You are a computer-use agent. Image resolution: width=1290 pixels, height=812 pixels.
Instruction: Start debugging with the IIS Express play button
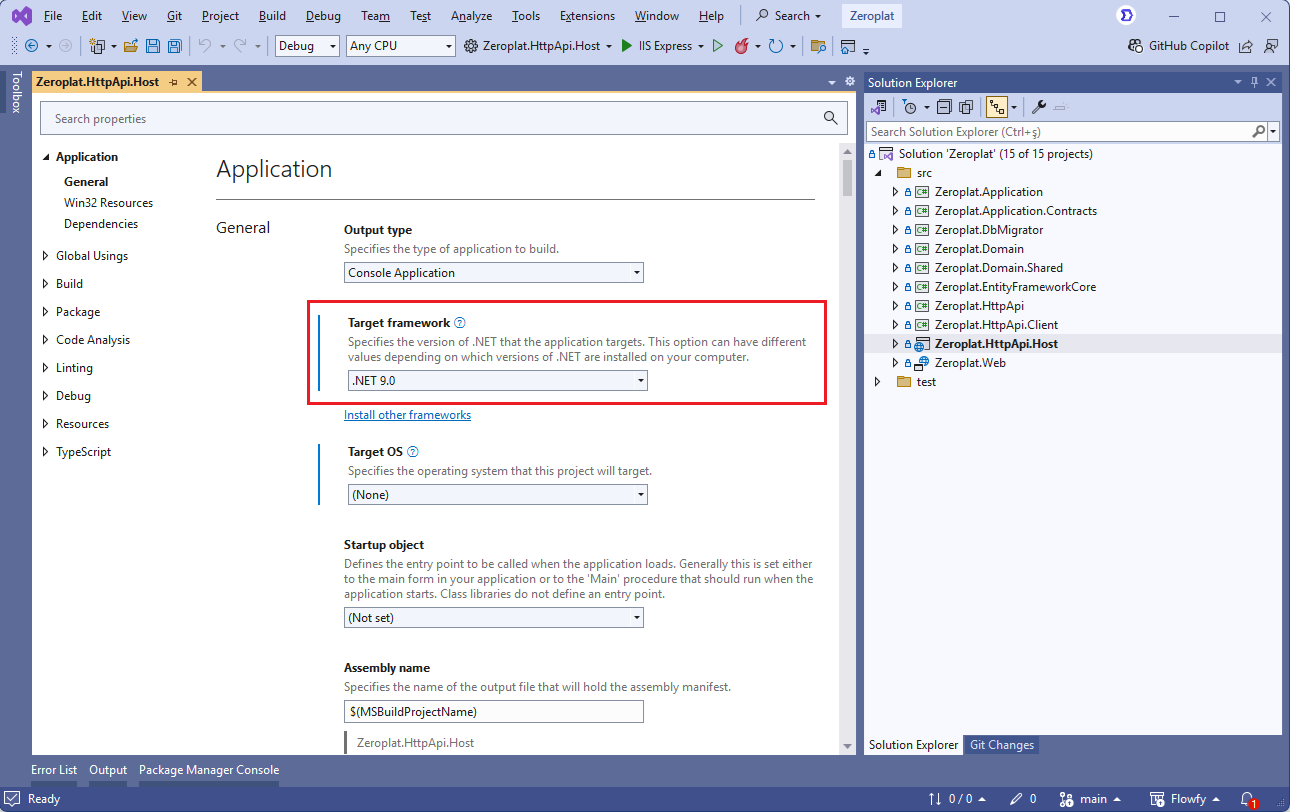[x=627, y=46]
